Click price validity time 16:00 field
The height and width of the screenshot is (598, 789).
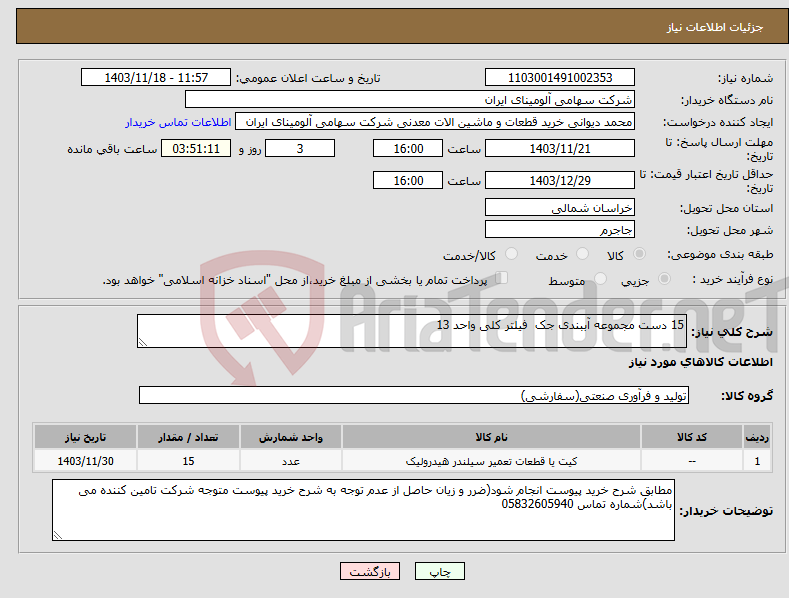[408, 180]
